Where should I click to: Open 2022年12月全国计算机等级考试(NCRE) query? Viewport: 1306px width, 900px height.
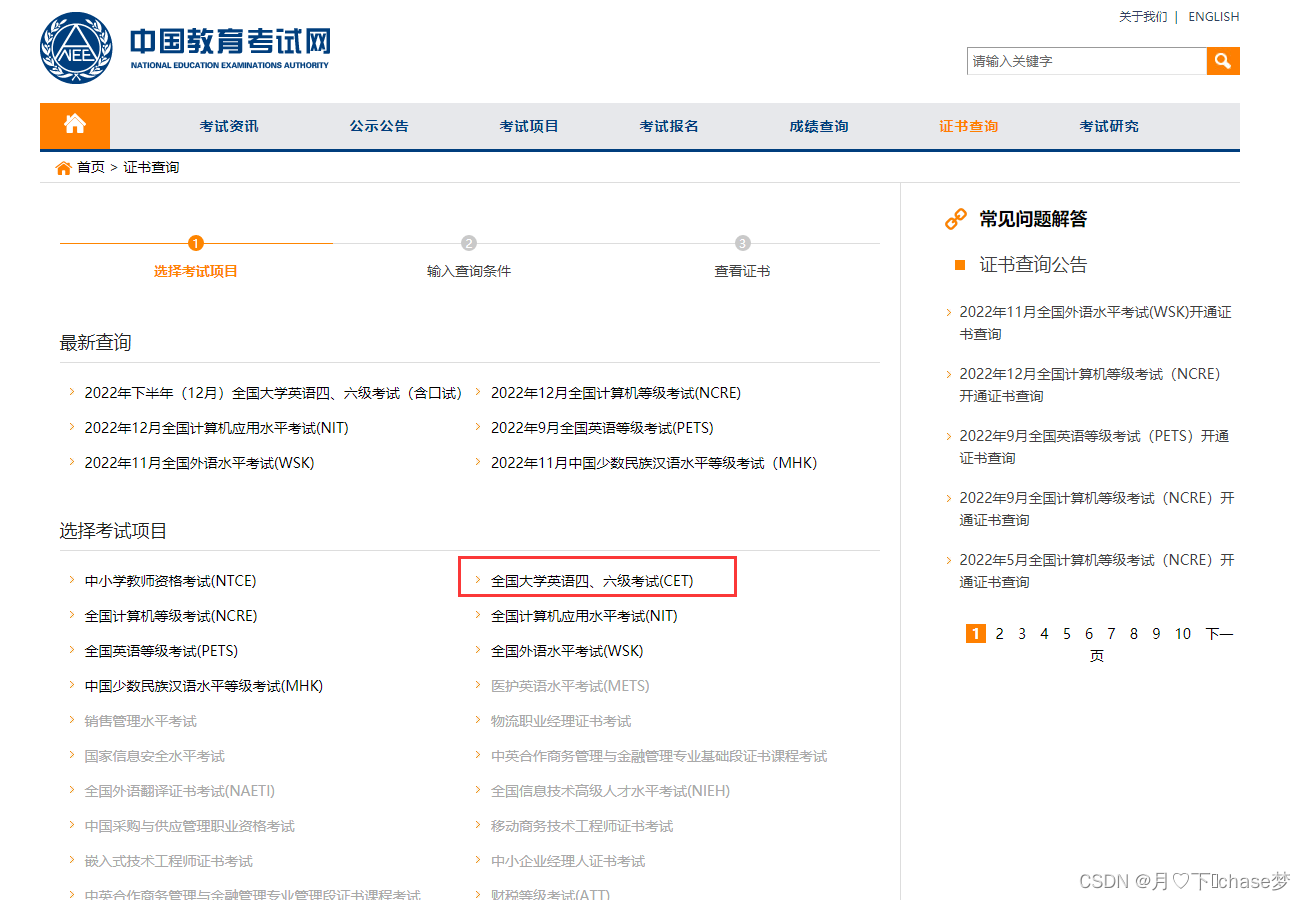click(616, 393)
